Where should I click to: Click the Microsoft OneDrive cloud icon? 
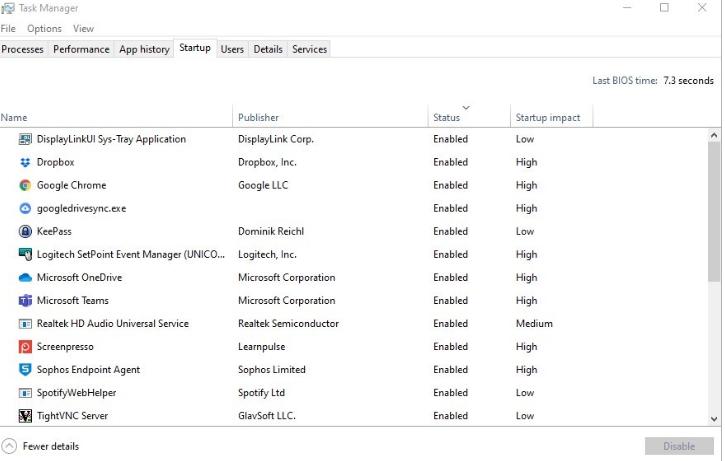(25, 277)
